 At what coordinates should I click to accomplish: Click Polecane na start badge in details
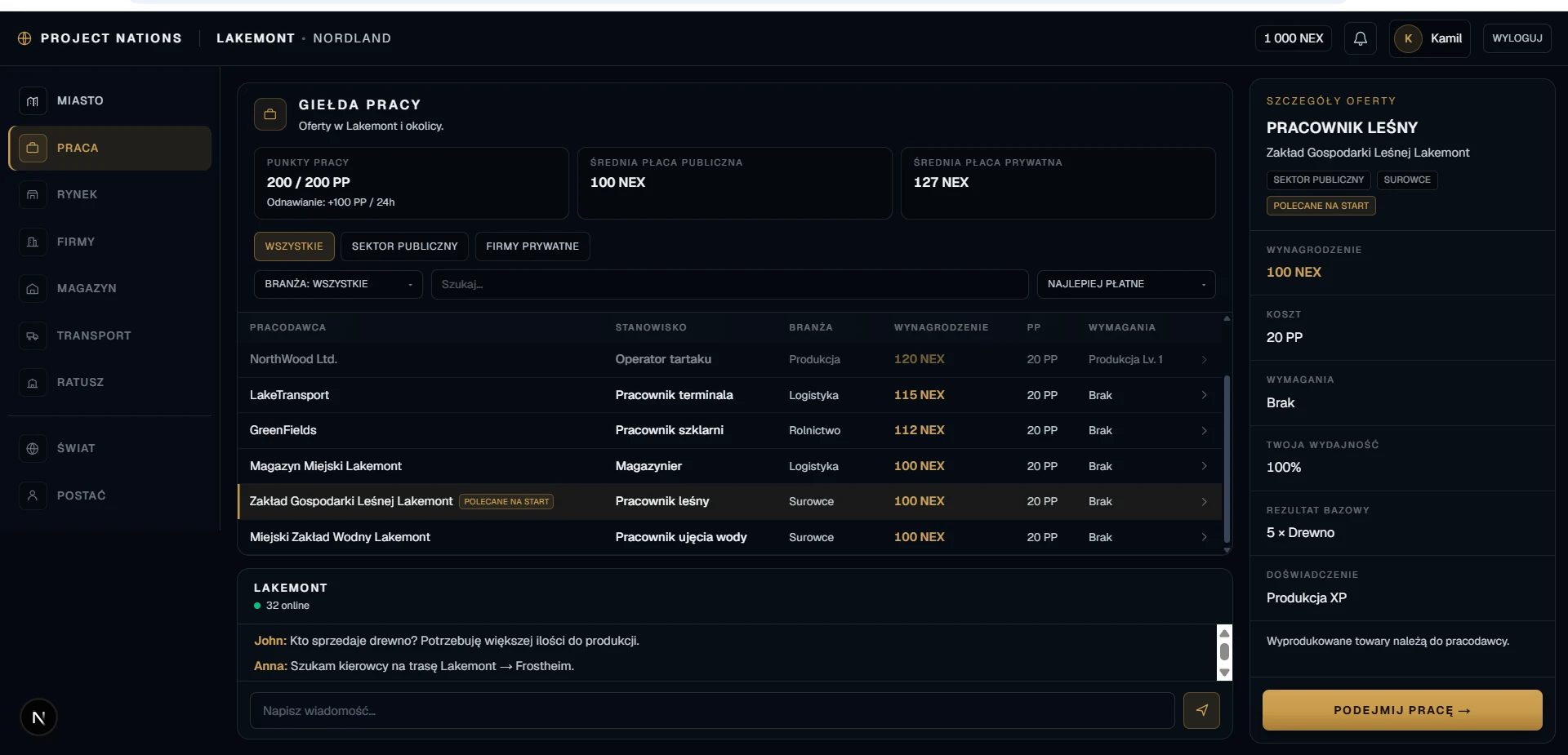pyautogui.click(x=1321, y=206)
